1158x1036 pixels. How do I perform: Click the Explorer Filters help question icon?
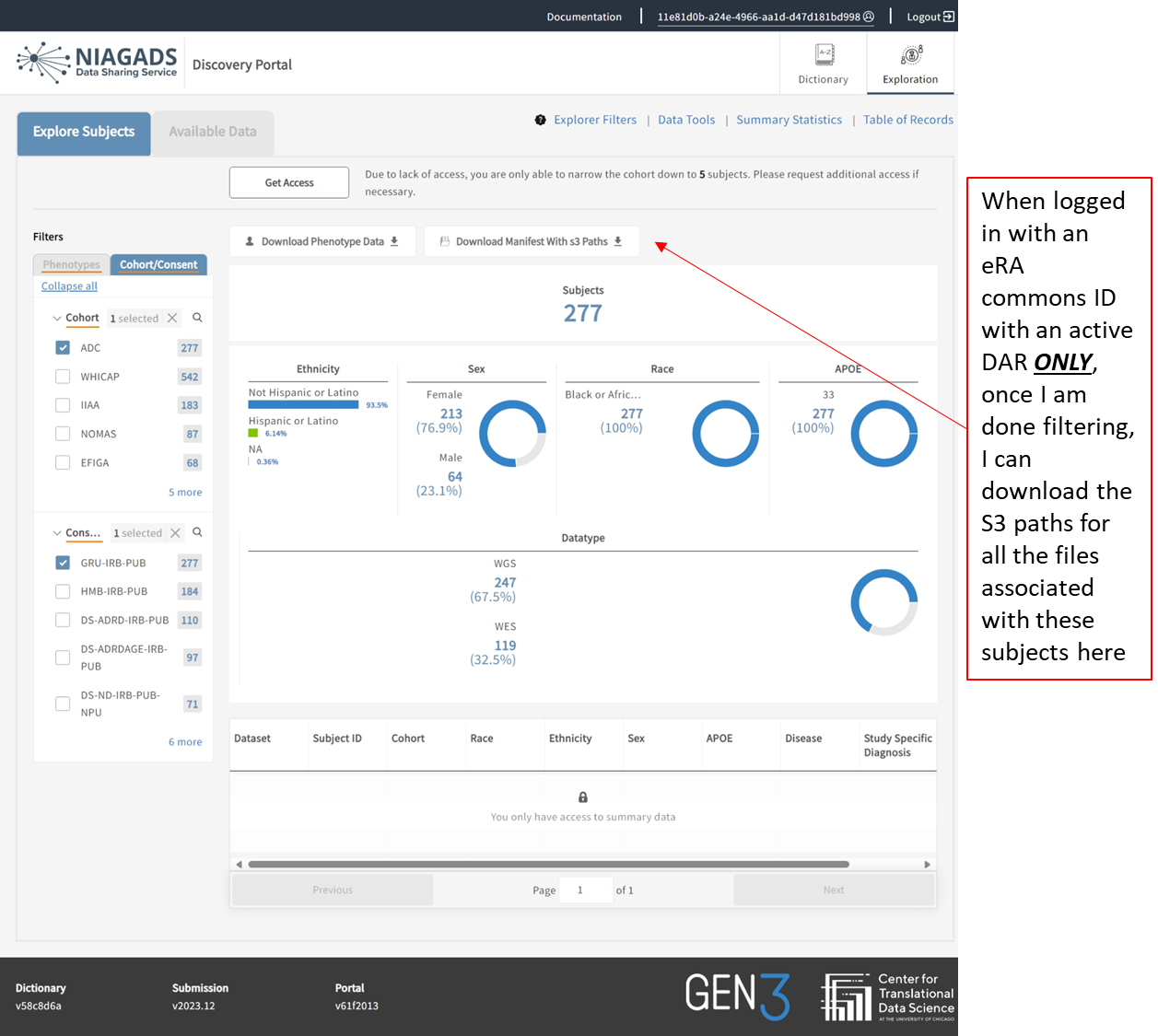point(541,120)
